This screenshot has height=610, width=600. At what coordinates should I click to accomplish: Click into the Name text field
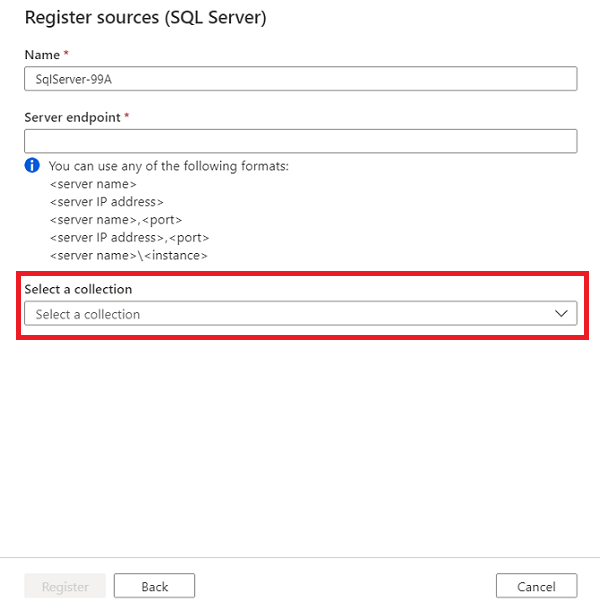pos(300,79)
